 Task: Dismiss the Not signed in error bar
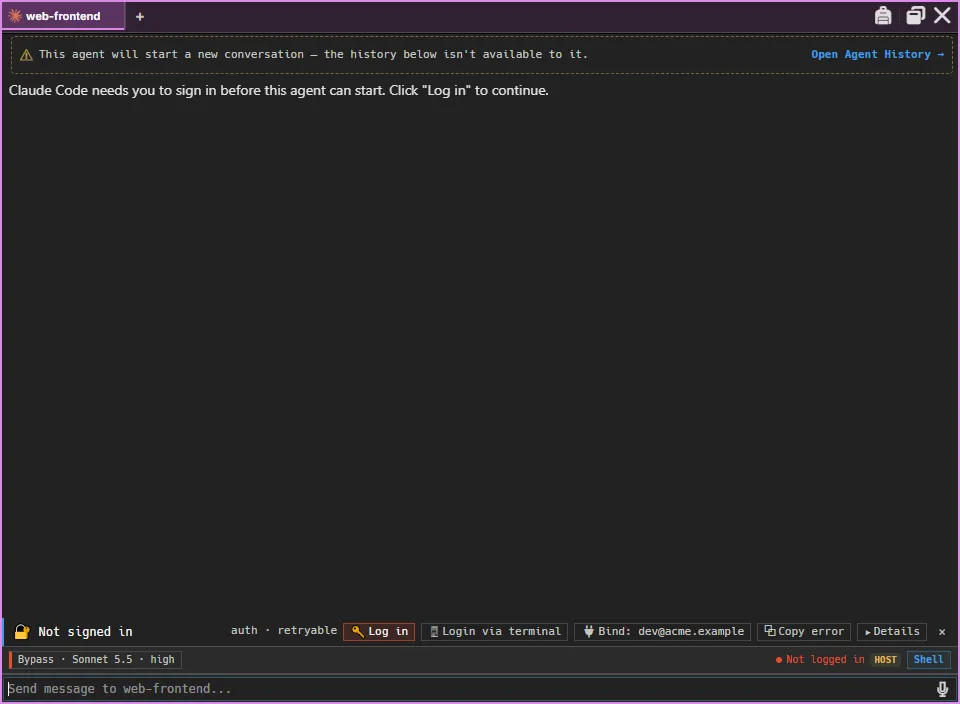pos(942,632)
